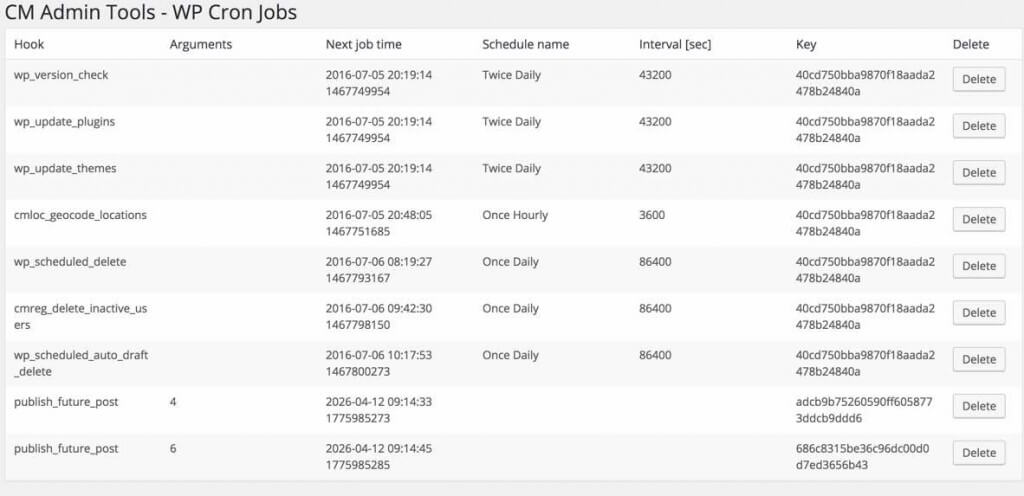Delete the wp_version_check cron job
The width and height of the screenshot is (1024, 496).
coord(978,79)
